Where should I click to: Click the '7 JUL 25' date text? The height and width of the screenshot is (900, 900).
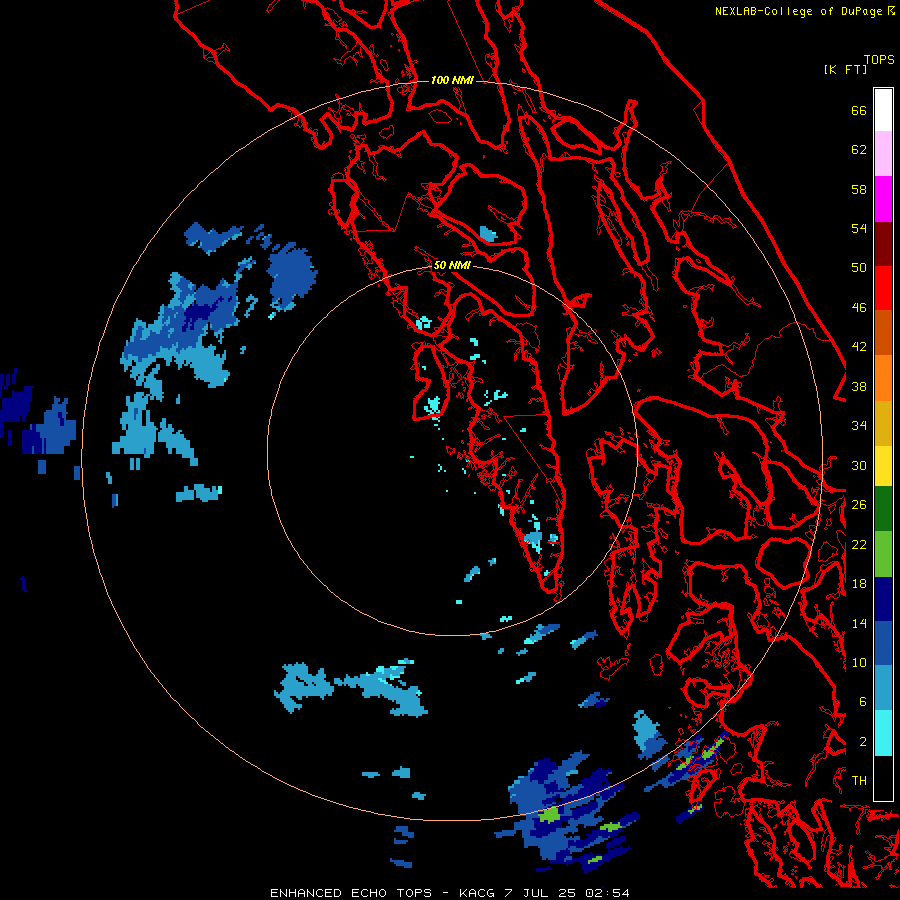tap(542, 893)
